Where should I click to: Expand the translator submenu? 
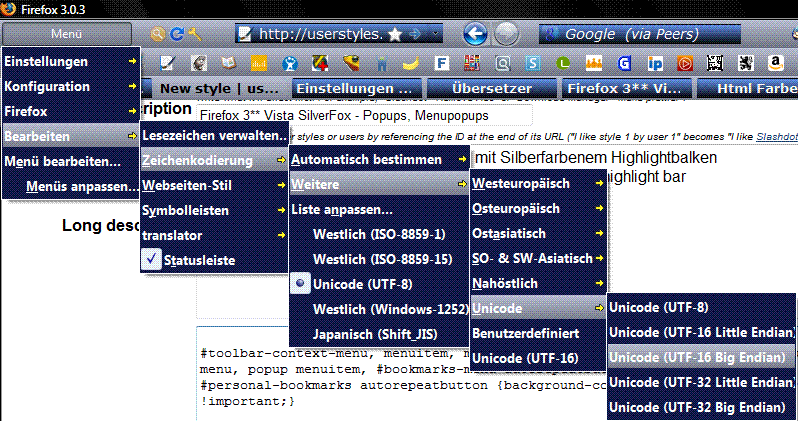214,235
